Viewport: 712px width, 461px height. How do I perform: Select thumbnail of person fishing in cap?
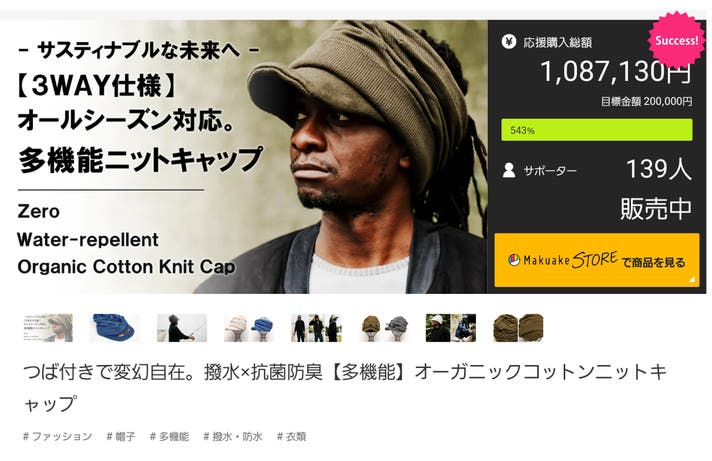point(182,327)
